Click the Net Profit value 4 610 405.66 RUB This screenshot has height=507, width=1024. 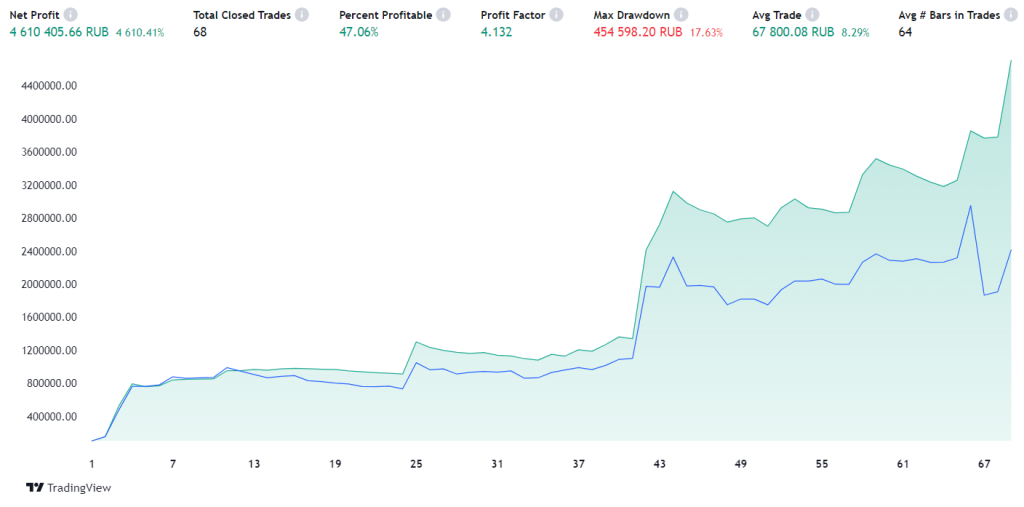[59, 32]
